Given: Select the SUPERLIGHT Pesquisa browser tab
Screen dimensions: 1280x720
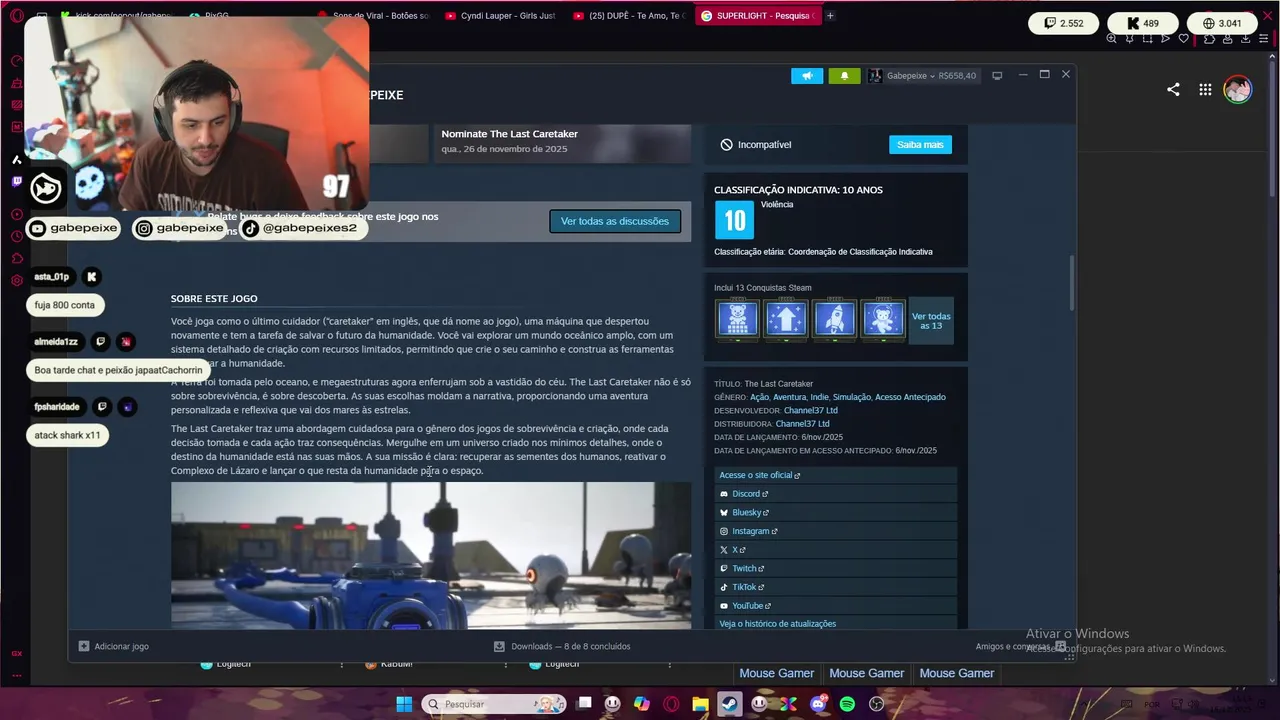Looking at the screenshot, I should point(757,16).
